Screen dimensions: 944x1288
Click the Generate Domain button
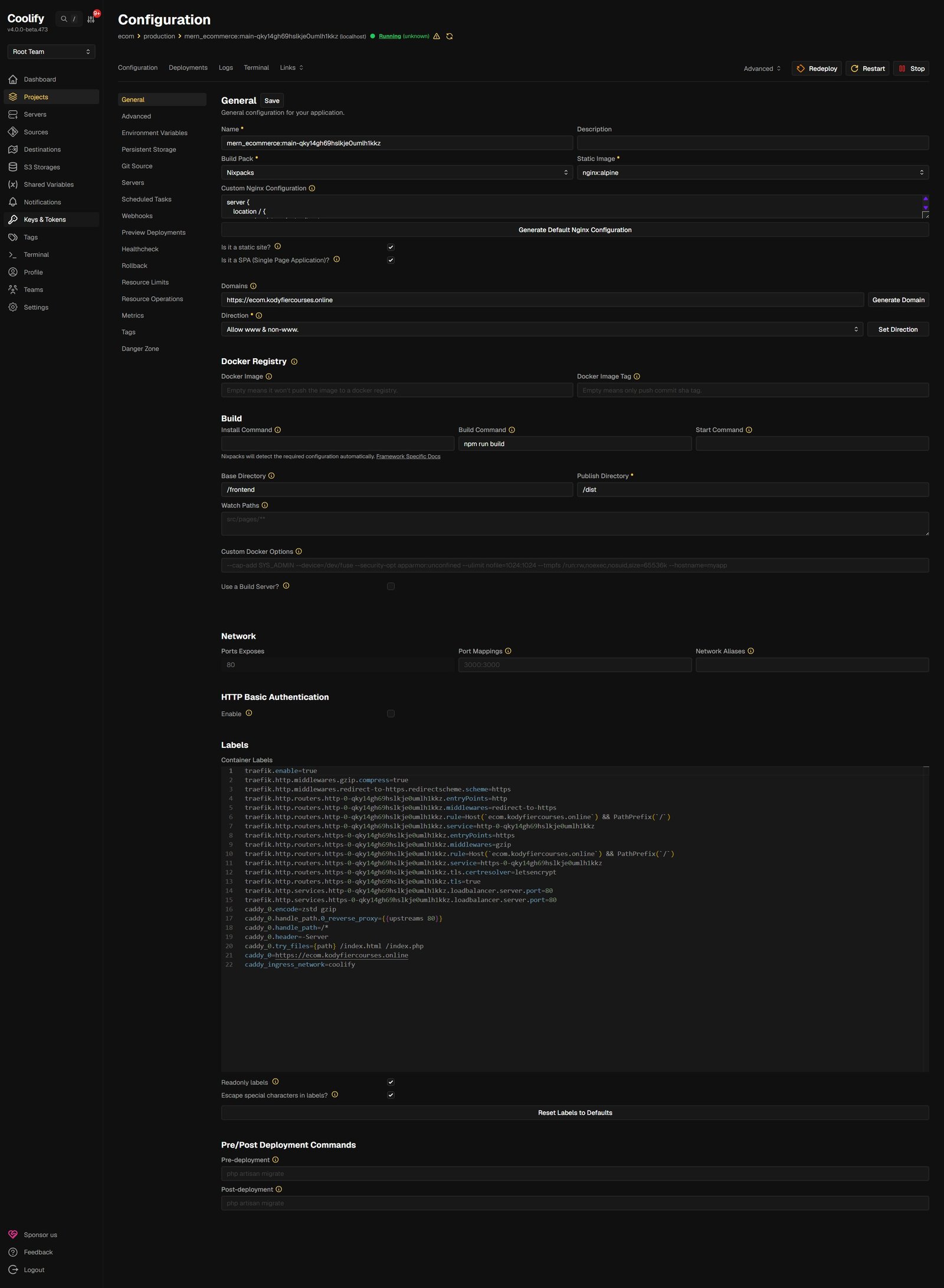898,300
